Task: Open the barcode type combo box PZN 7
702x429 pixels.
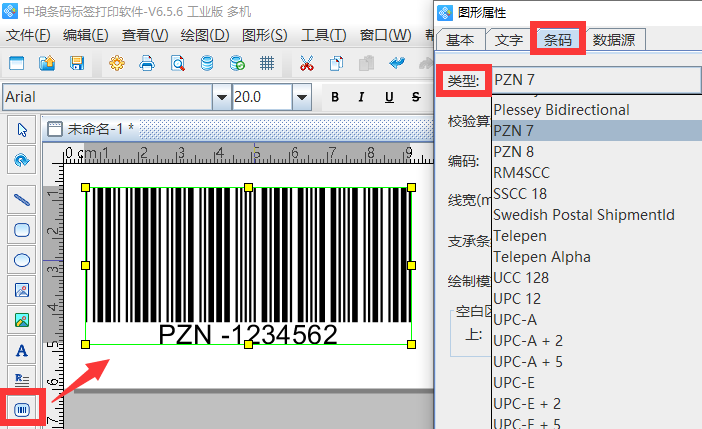Action: 596,80
